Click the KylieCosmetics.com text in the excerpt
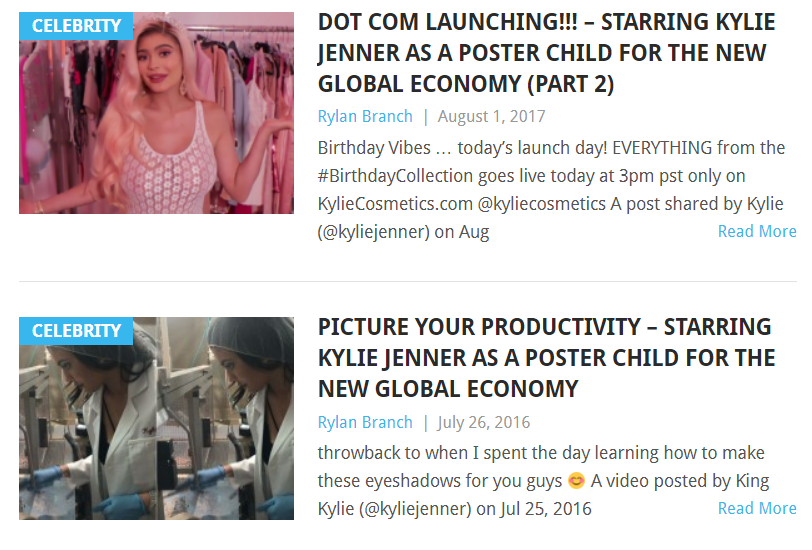812x550 pixels. 394,204
